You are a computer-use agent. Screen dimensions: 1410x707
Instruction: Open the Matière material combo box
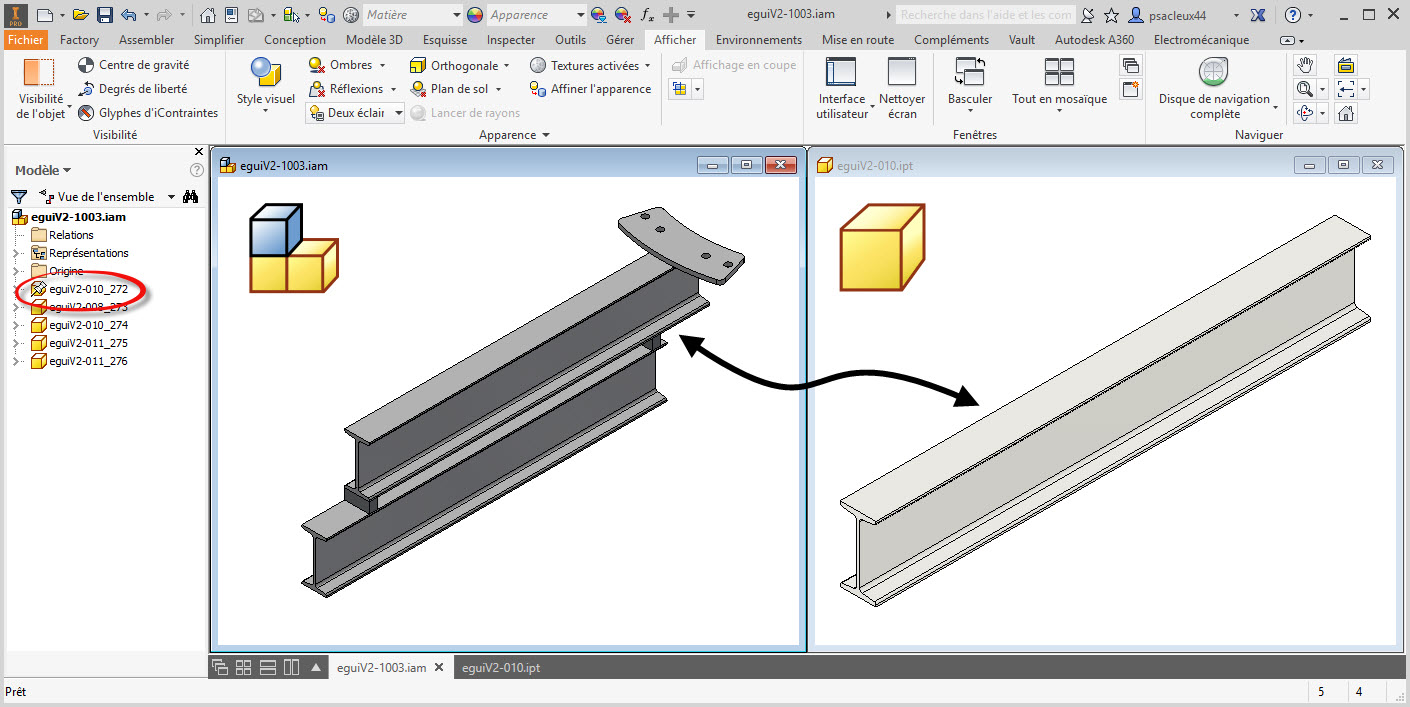[412, 15]
